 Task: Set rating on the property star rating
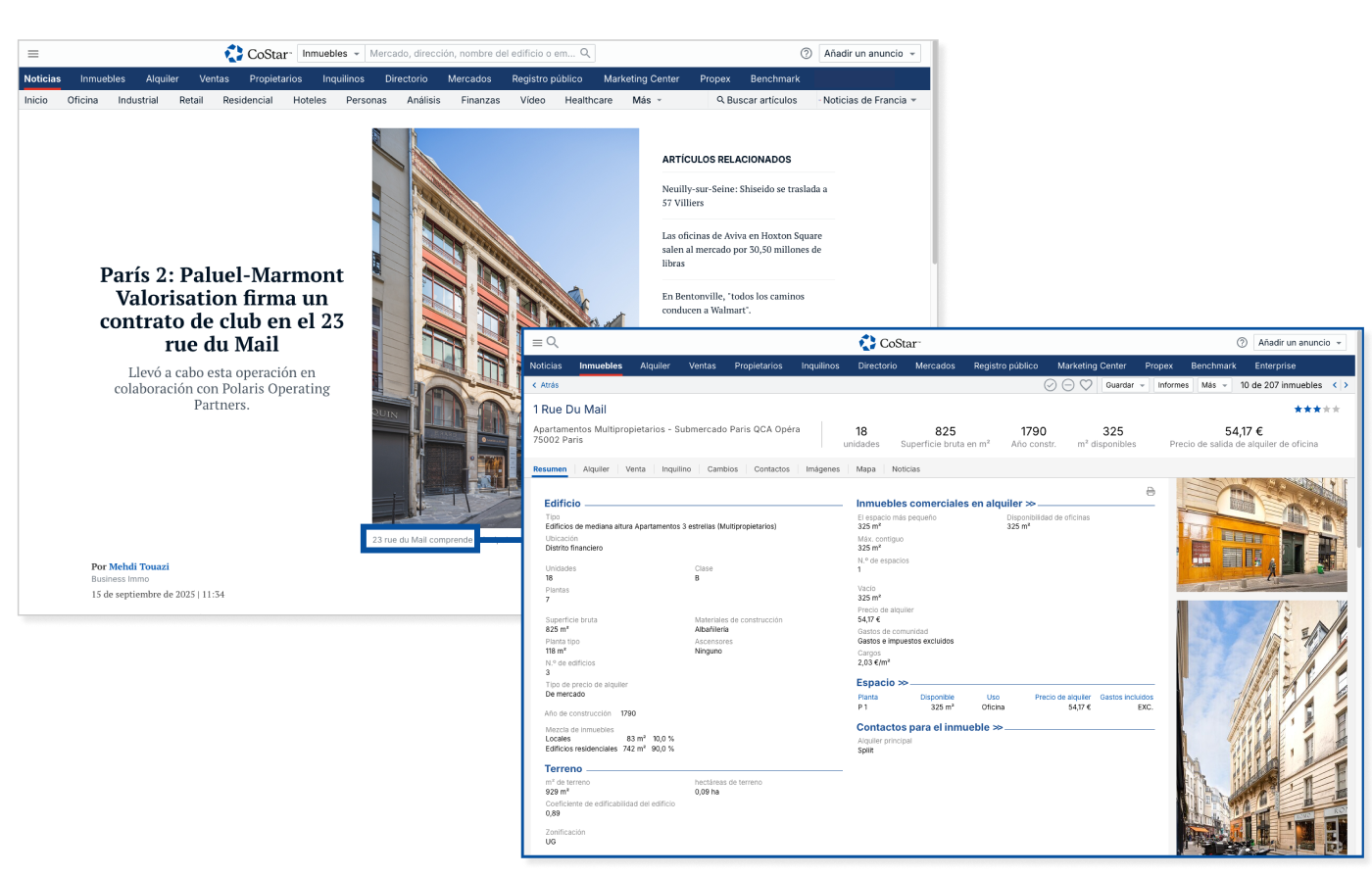[x=1316, y=410]
